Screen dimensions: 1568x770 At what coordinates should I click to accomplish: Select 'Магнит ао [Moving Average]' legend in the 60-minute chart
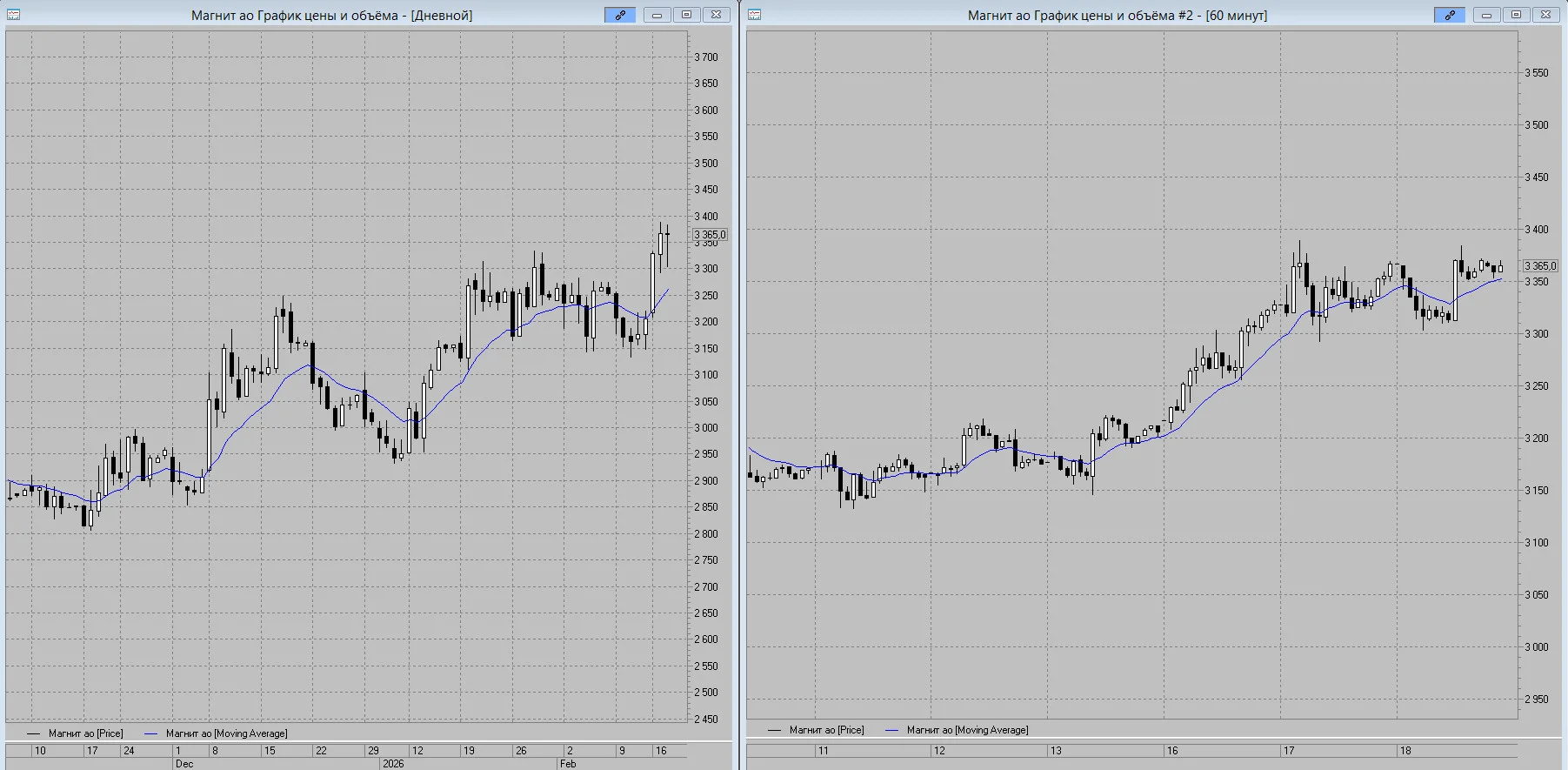[967, 730]
